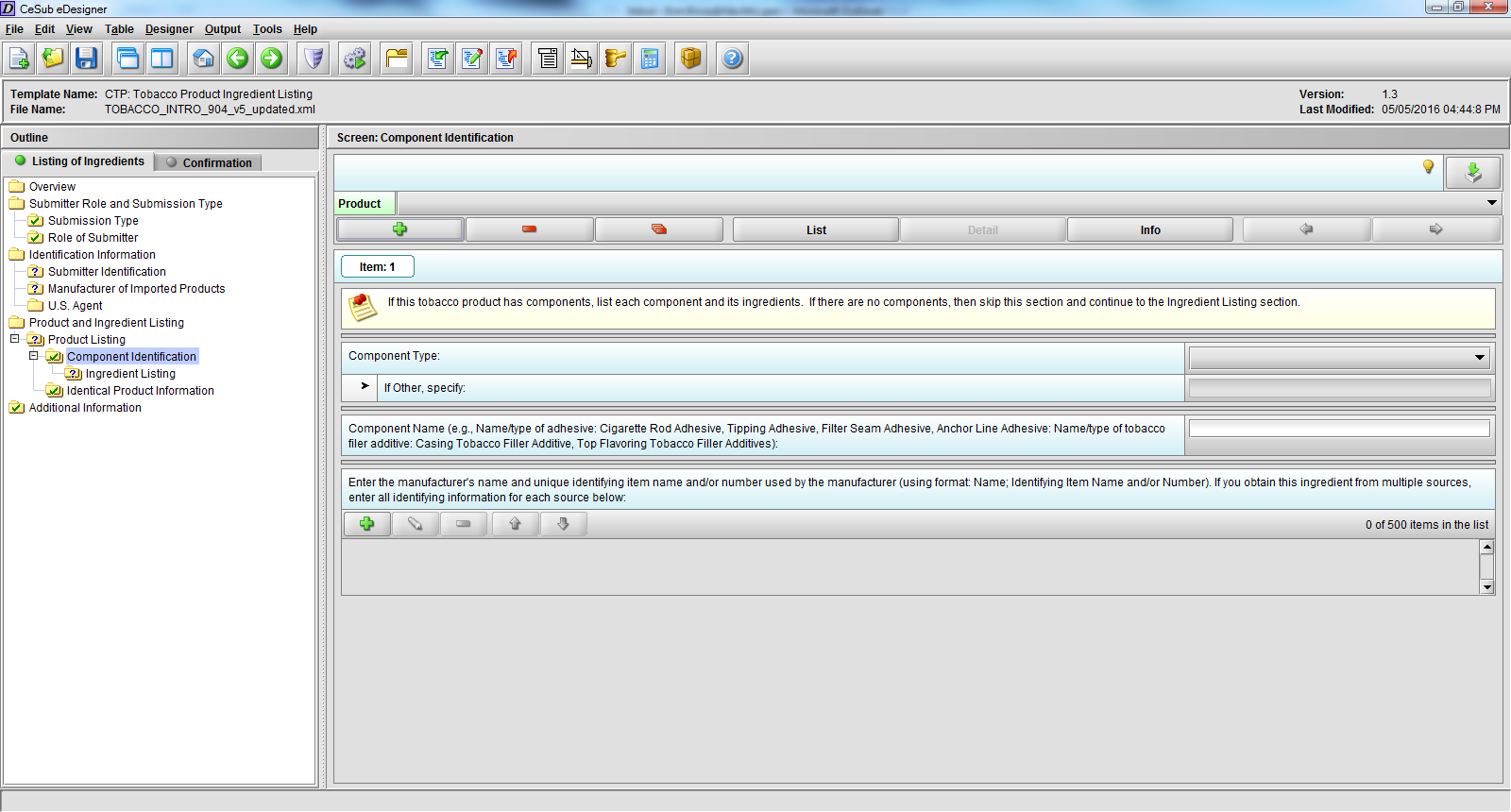Viewport: 1511px width, 812px height.
Task: Click the list scrollbar down arrow
Action: pyautogui.click(x=1486, y=587)
